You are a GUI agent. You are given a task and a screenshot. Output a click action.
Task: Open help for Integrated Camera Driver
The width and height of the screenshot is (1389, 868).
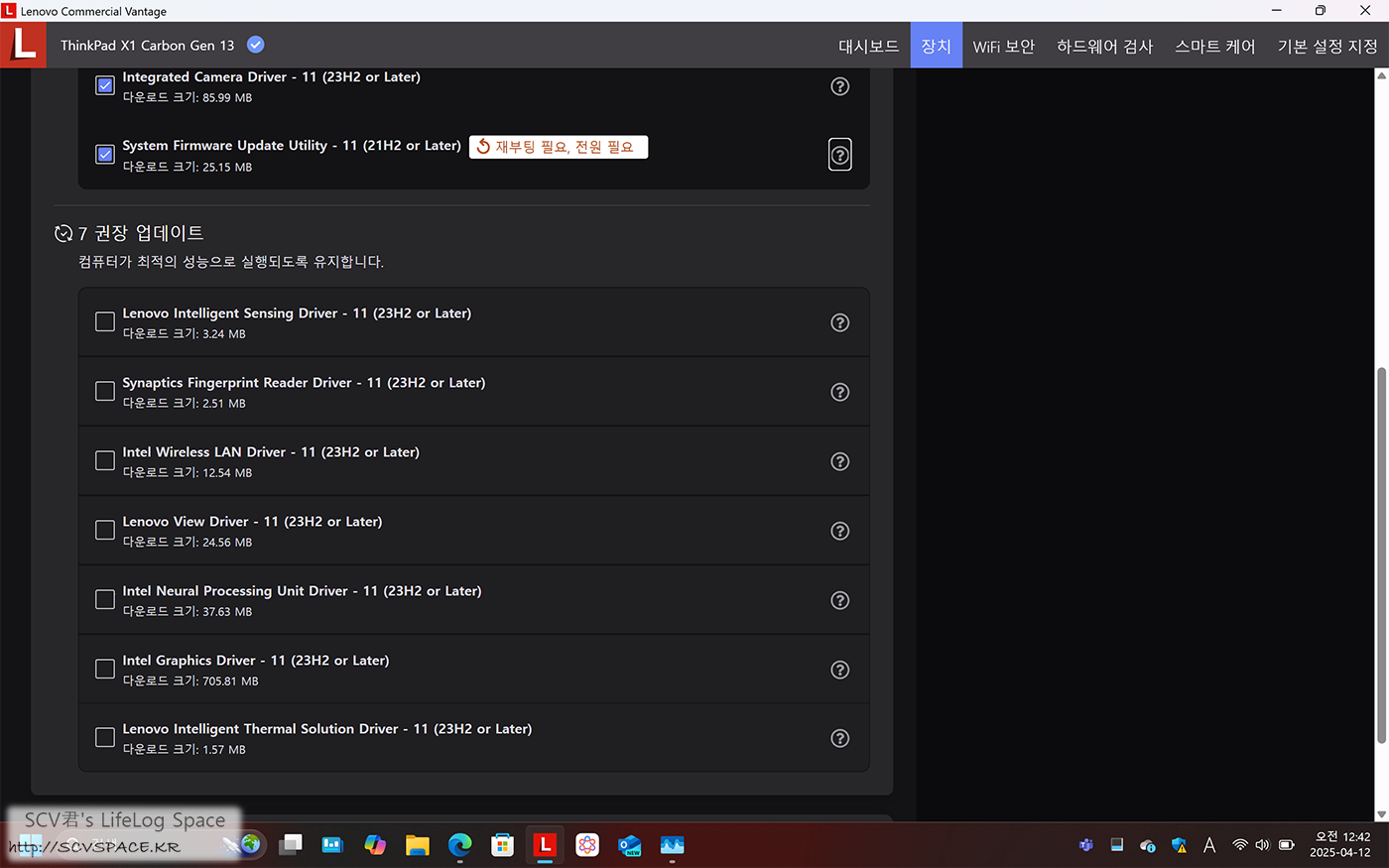point(839,86)
